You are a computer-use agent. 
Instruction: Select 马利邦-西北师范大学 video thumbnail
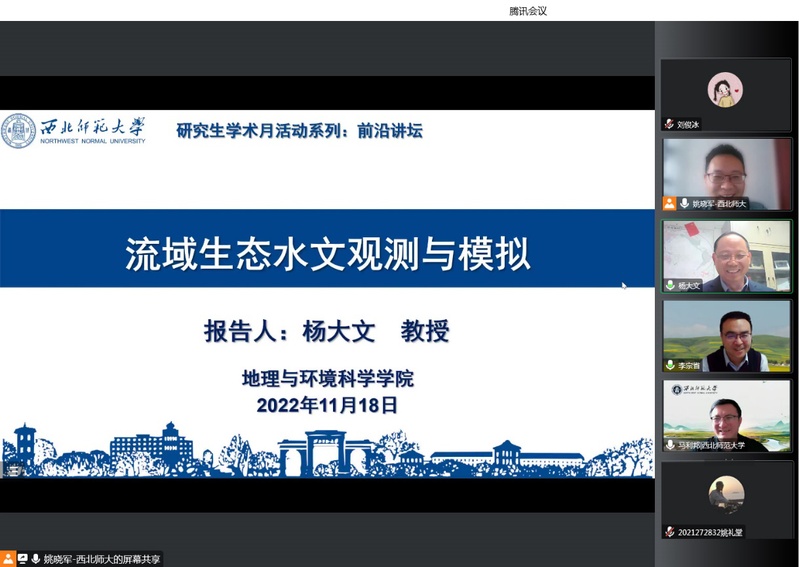(x=726, y=413)
